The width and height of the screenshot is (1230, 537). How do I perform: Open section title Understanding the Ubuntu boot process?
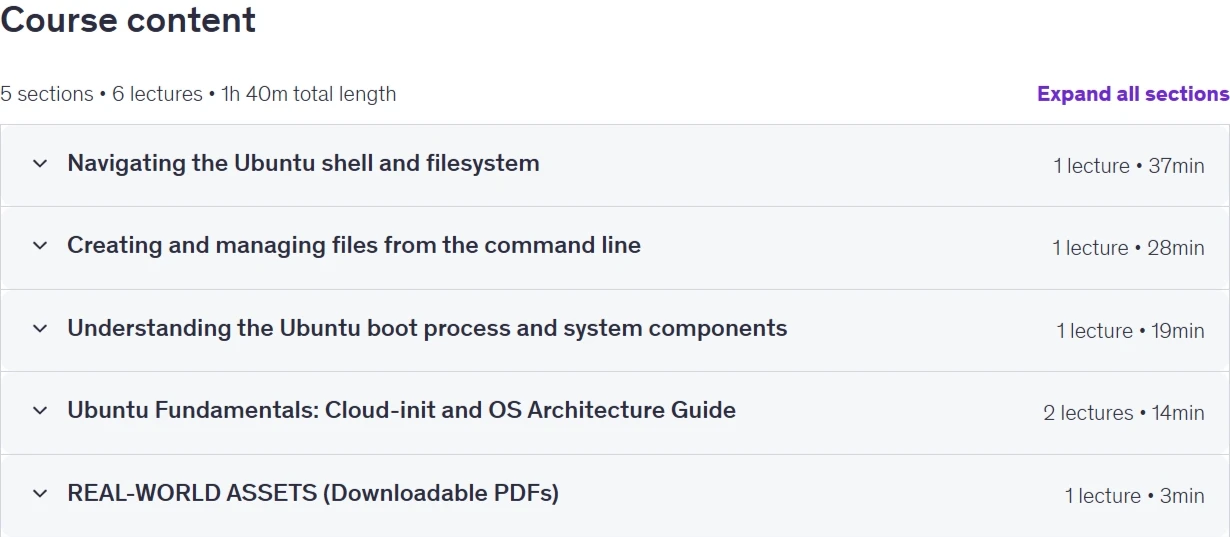(x=427, y=328)
